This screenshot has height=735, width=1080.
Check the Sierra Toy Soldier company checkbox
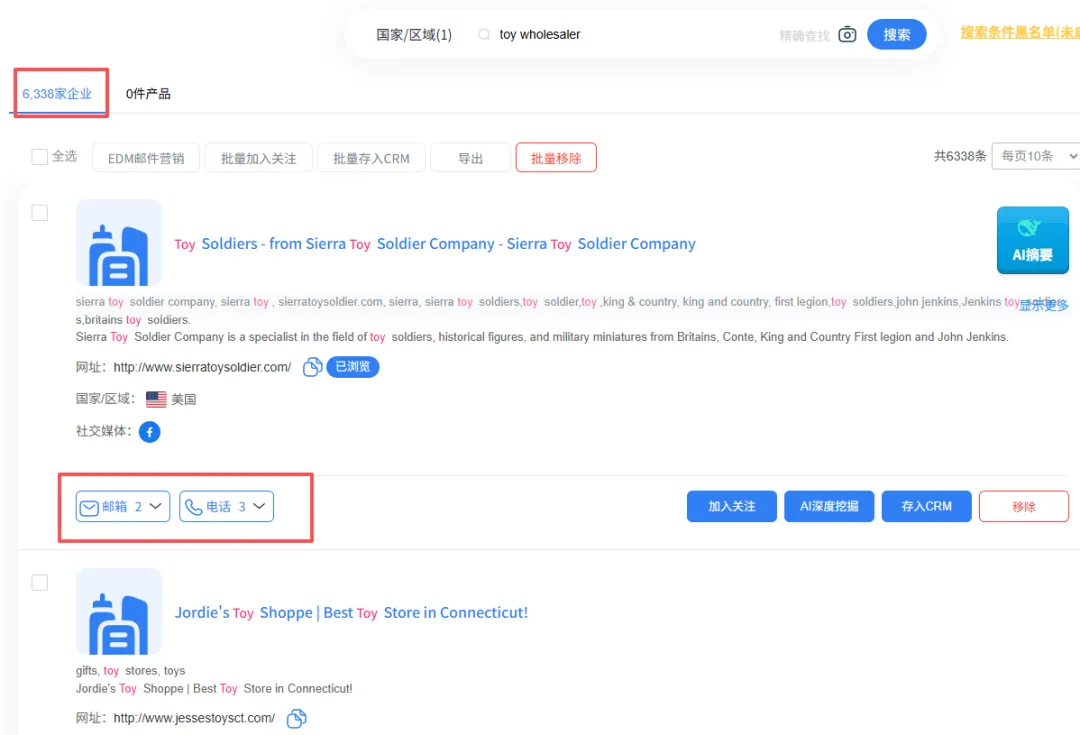click(x=40, y=213)
